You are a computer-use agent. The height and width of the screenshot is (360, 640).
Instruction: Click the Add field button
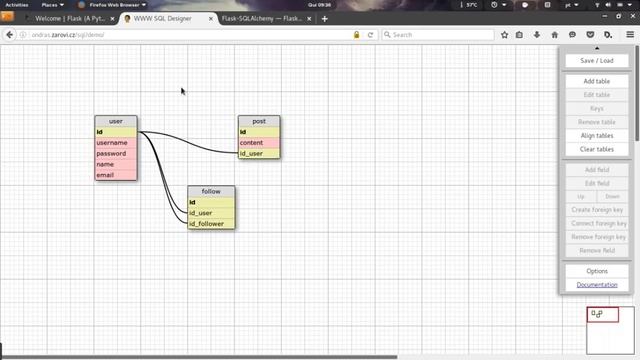(597, 170)
